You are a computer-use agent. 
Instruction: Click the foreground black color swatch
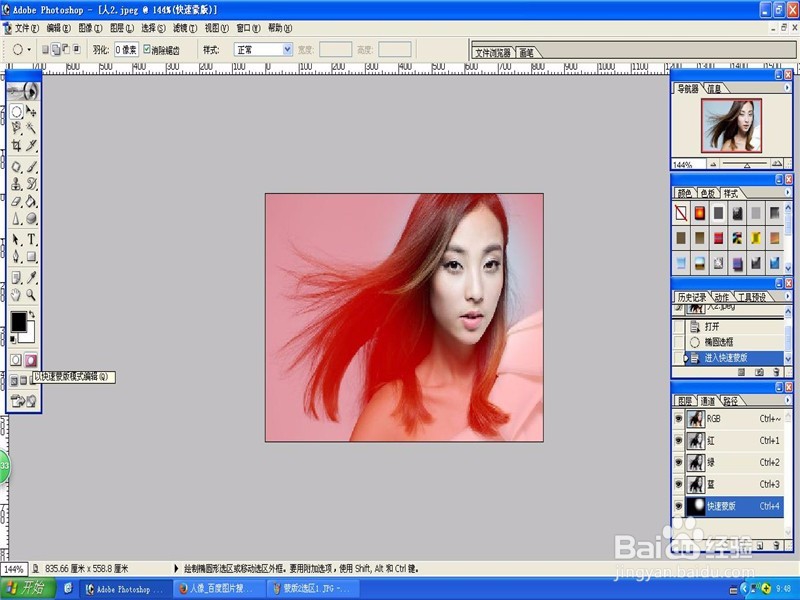18,321
